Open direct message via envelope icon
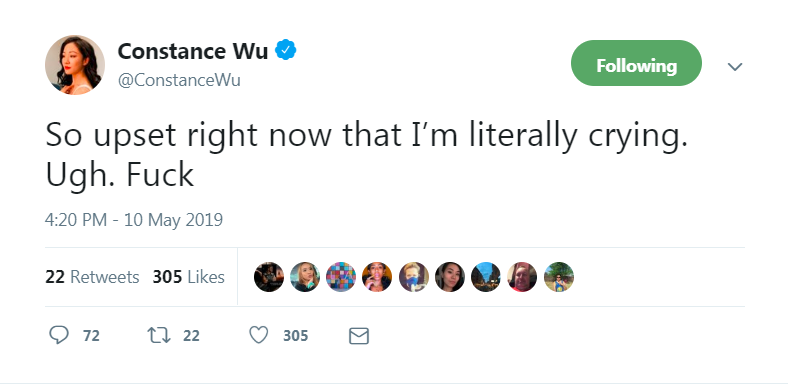Image resolution: width=788 pixels, height=384 pixels. pos(359,336)
